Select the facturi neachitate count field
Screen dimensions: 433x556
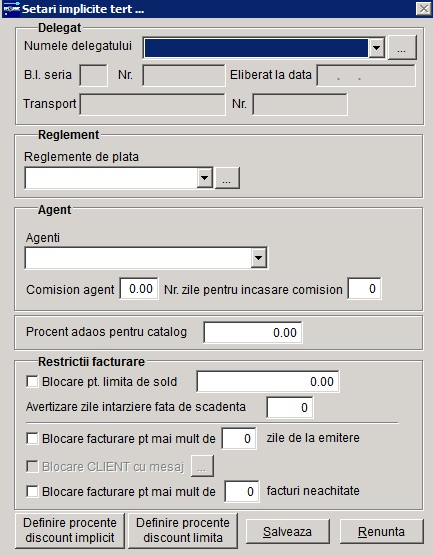point(242,491)
